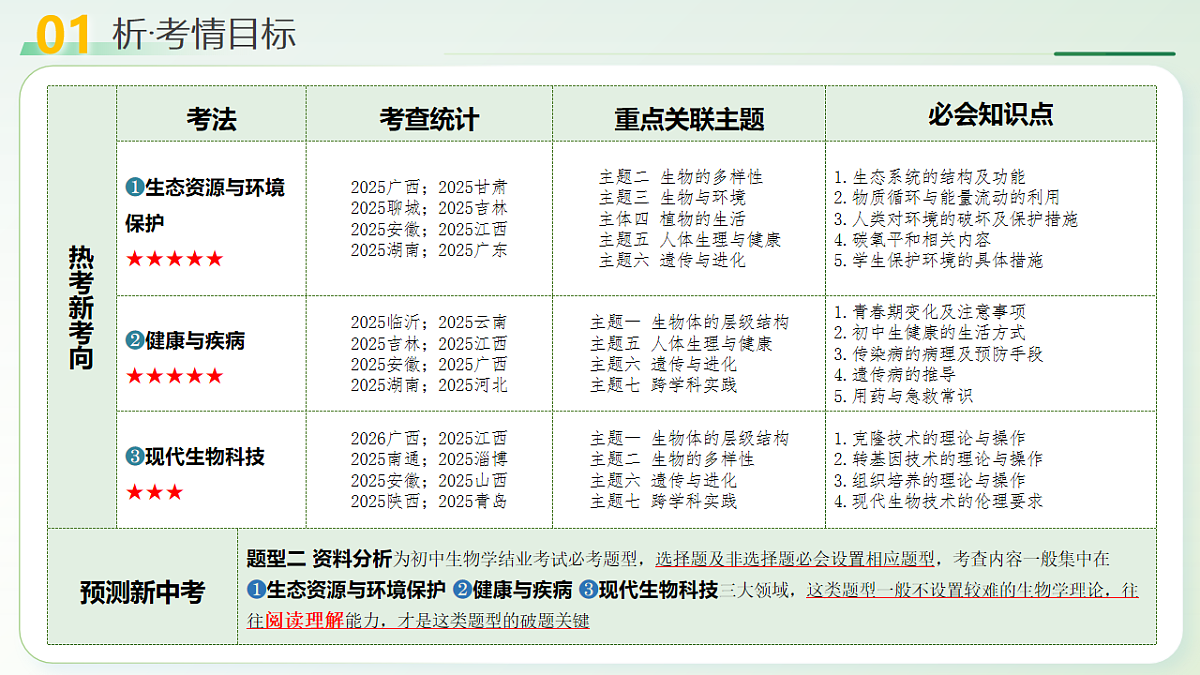Select the entry "2025安徽；2025江西"
Image resolution: width=1200 pixels, height=675 pixels.
429,229
